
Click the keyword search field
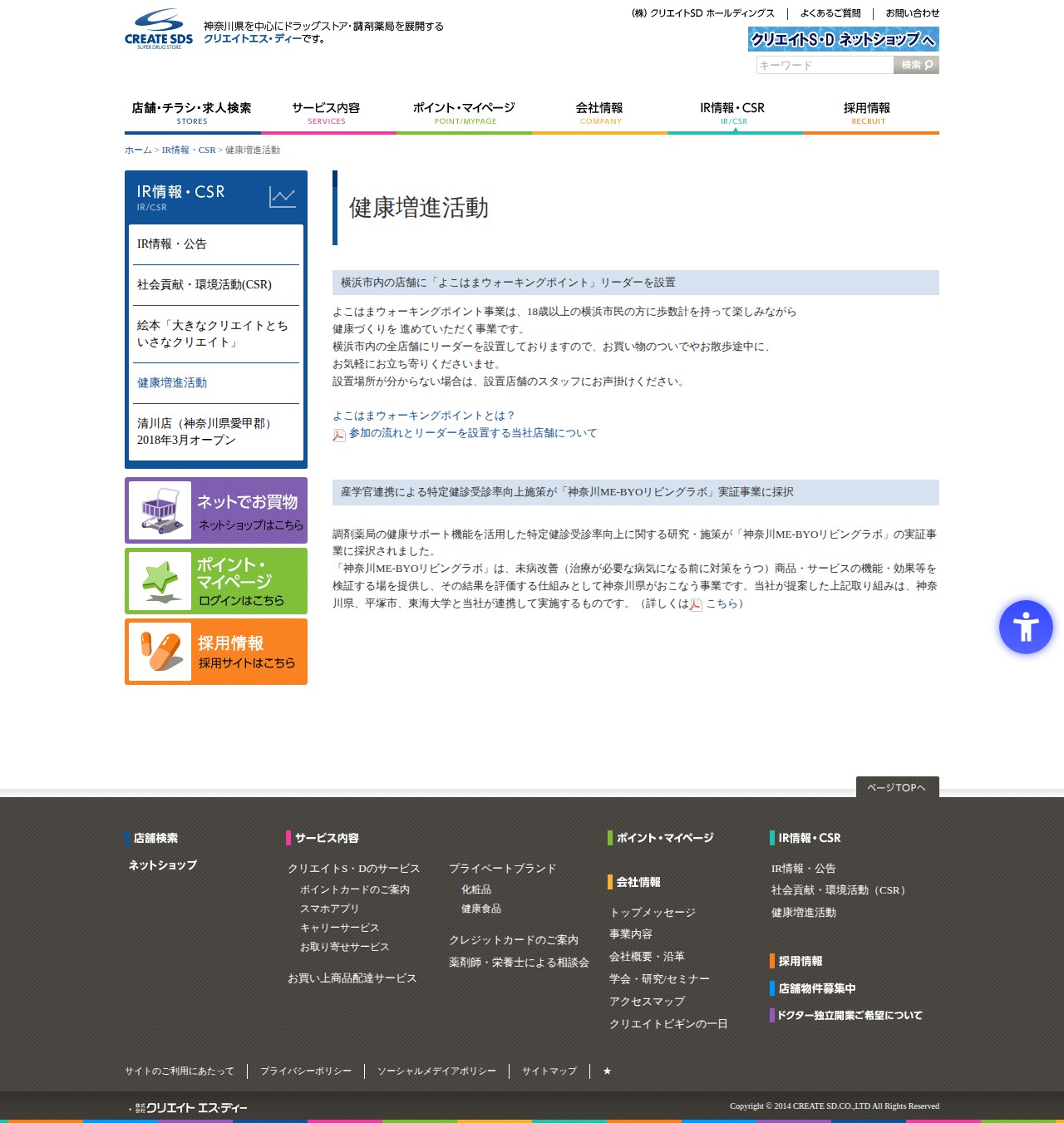[825, 65]
